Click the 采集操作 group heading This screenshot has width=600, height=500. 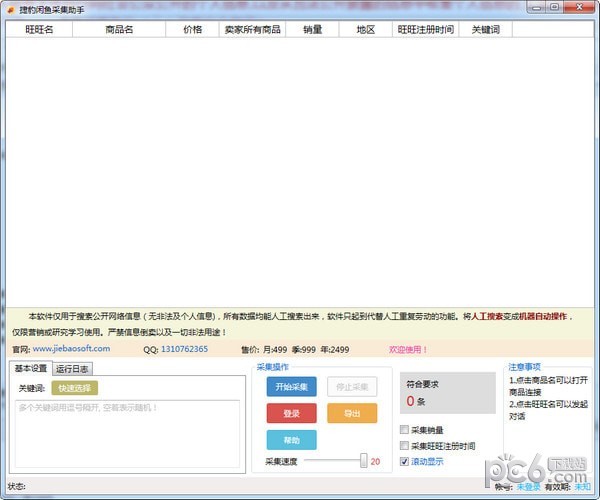(x=272, y=367)
